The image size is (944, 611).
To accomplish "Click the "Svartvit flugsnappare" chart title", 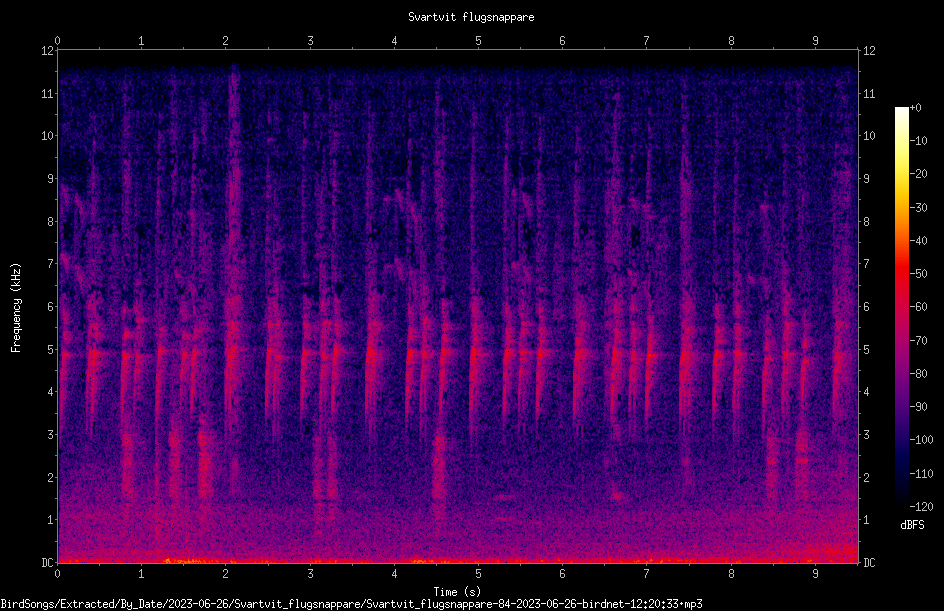I will 471,17.
